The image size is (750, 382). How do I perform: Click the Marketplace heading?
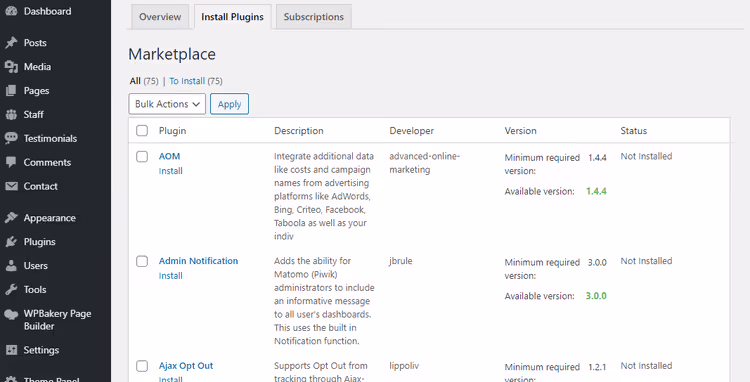[172, 54]
